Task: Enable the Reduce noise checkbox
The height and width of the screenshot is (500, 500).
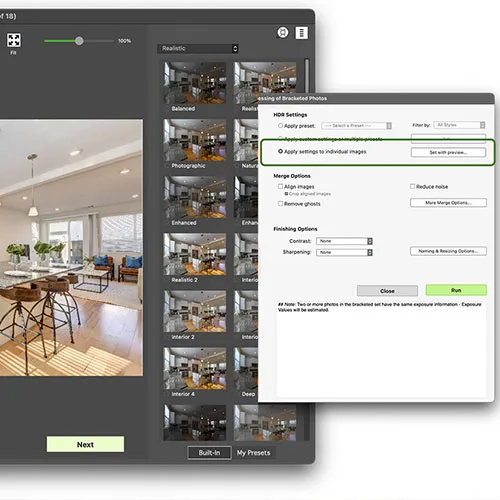Action: click(412, 186)
